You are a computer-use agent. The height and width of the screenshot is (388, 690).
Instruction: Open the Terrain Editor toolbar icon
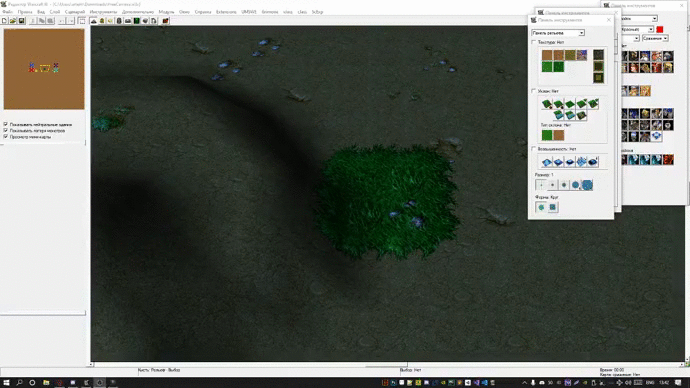point(94,21)
